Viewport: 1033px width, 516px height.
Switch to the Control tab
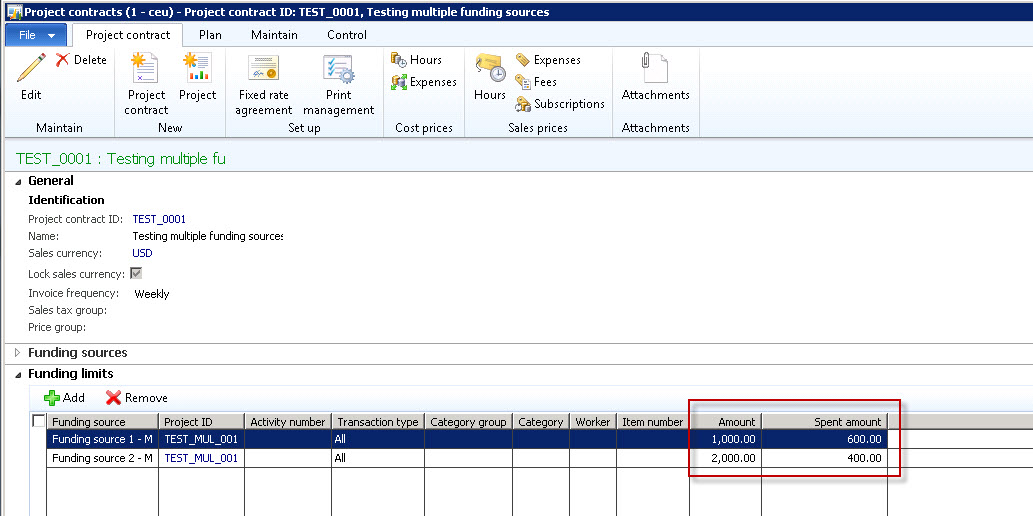pos(346,35)
